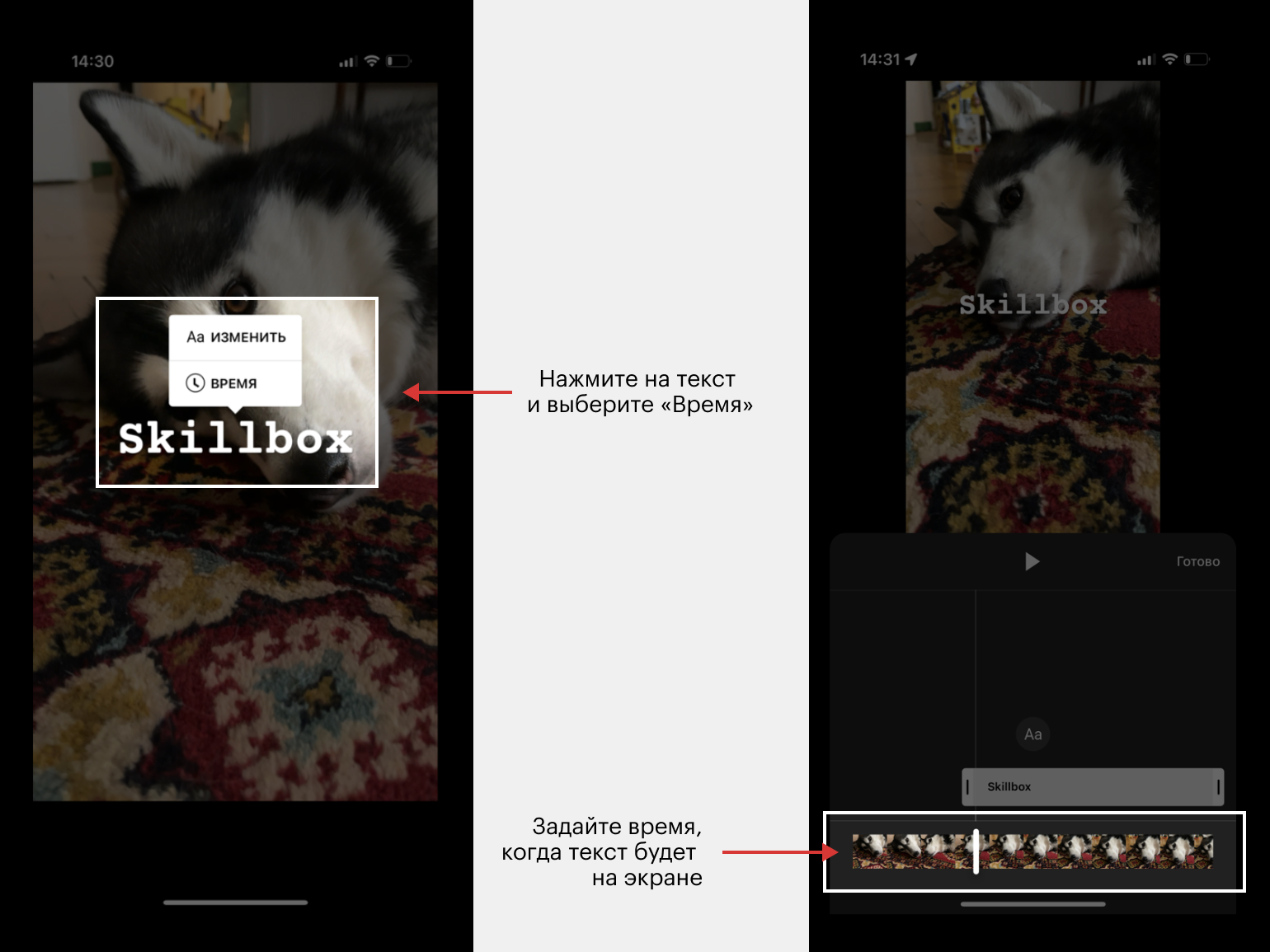Click the left handle of Skillbox clip
Image resolution: width=1270 pixels, height=952 pixels.
[967, 786]
